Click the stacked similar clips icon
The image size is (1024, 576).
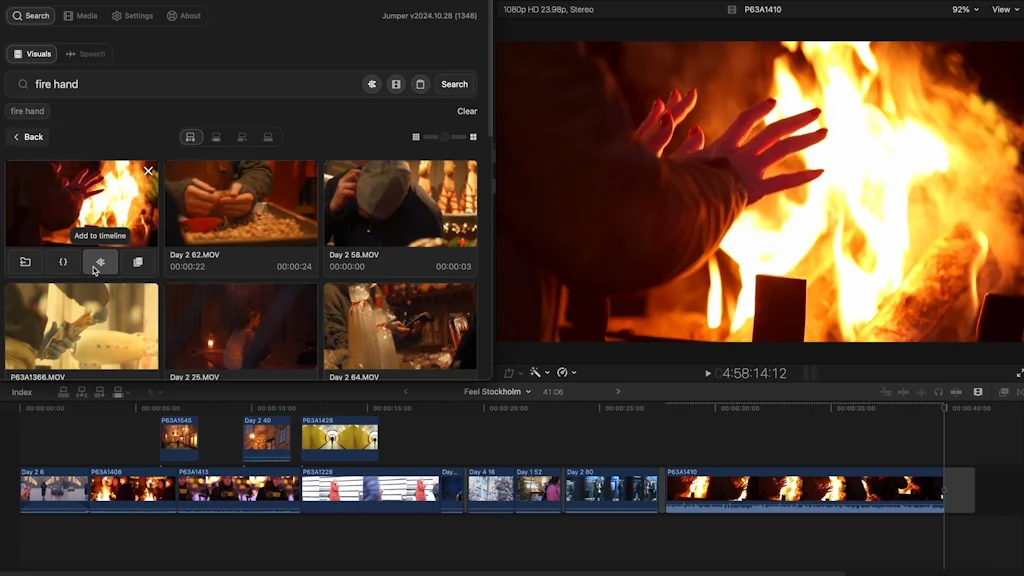pyautogui.click(x=138, y=262)
